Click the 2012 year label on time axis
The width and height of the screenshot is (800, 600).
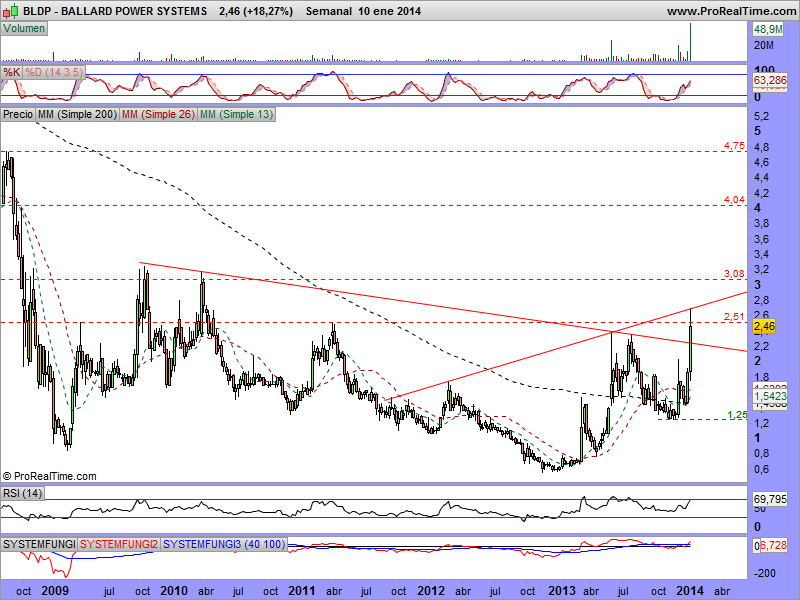[x=431, y=591]
